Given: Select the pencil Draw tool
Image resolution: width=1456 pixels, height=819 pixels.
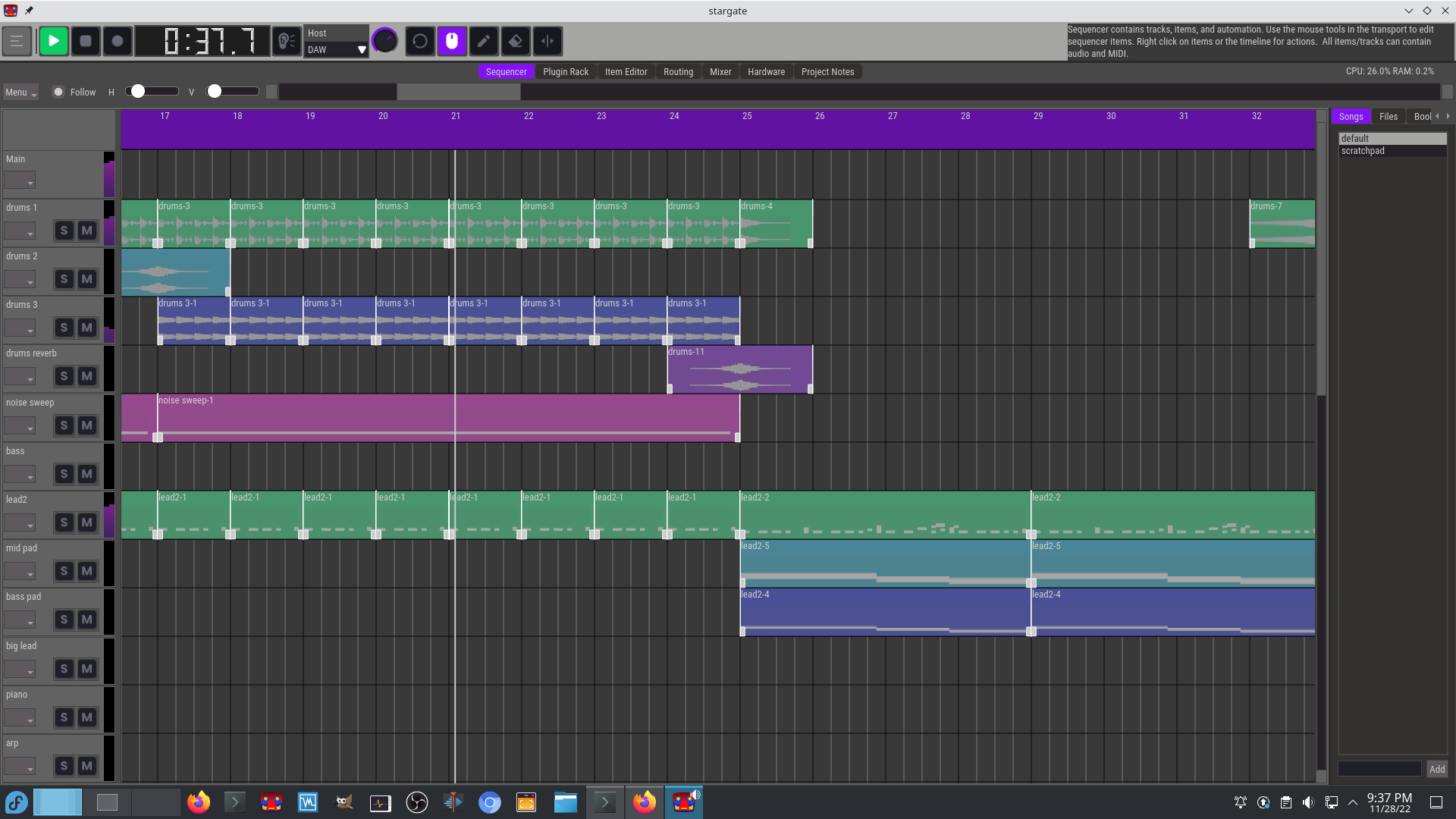Looking at the screenshot, I should (484, 41).
